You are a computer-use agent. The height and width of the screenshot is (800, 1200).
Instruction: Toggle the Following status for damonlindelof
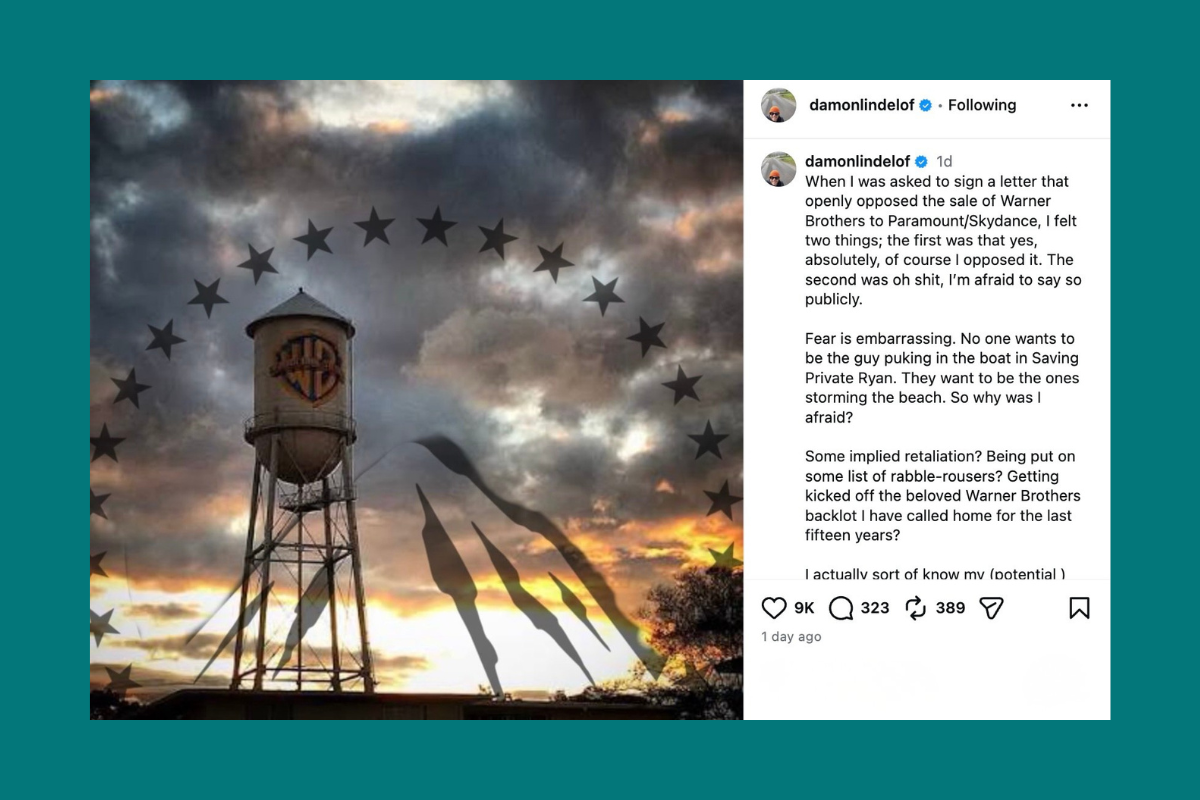[982, 104]
